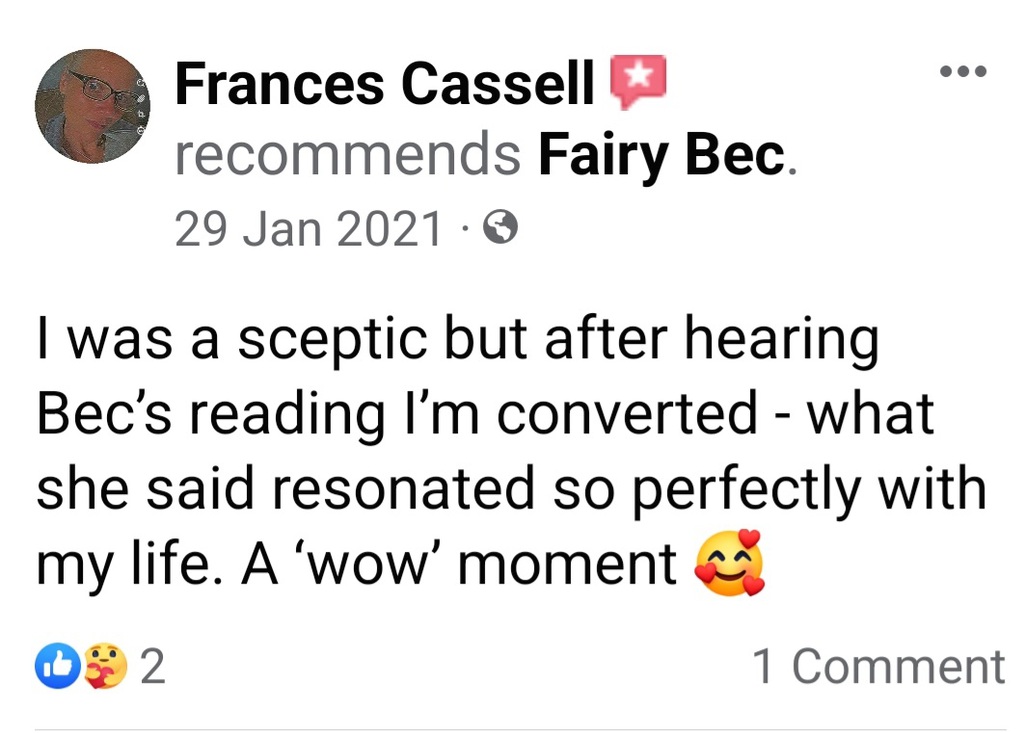This screenshot has height=733, width=1024.
Task: Click the globe public audience icon
Action: [x=500, y=230]
